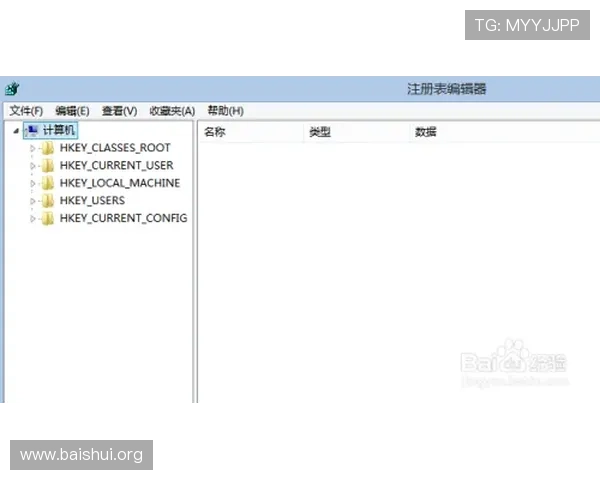Open the 查看(V) menu

119,111
